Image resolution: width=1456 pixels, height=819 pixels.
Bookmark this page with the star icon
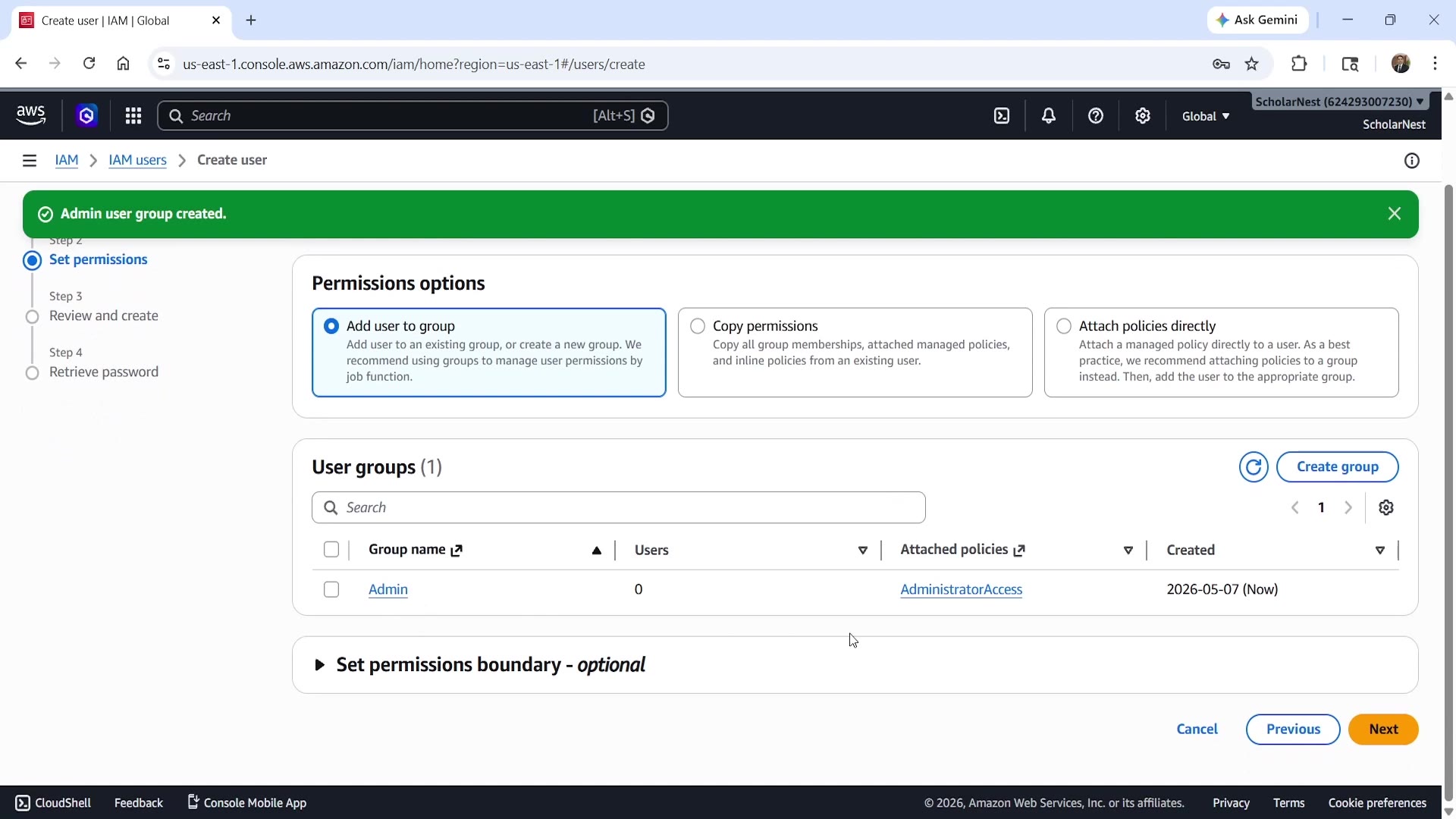click(1252, 64)
